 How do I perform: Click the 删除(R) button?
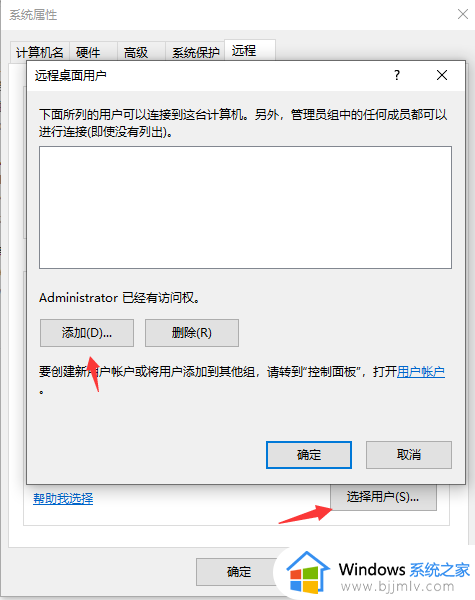[x=192, y=333]
